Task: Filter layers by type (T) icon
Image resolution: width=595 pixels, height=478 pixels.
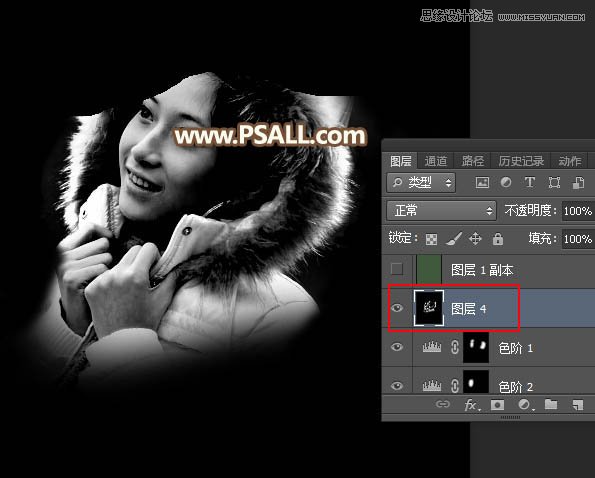Action: 530,182
